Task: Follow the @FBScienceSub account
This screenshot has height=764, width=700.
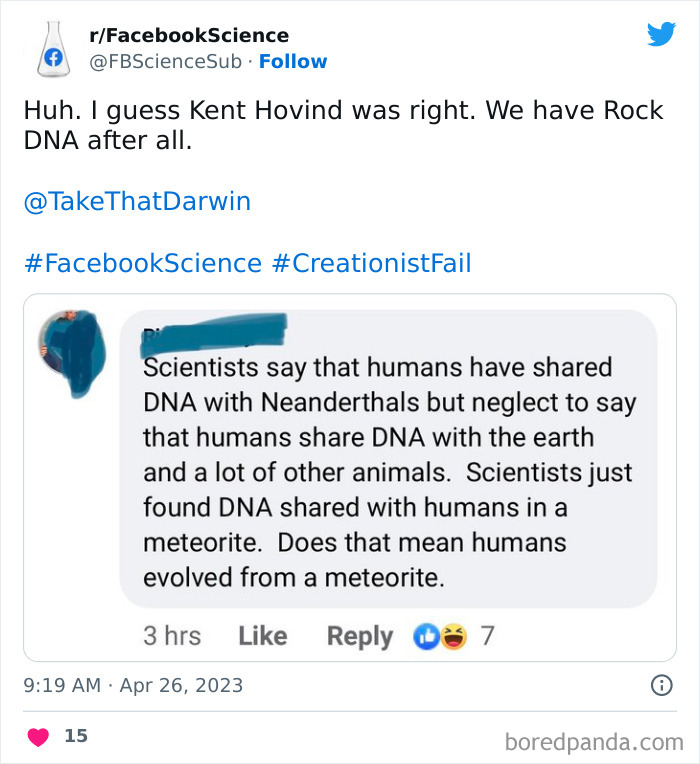Action: point(293,61)
